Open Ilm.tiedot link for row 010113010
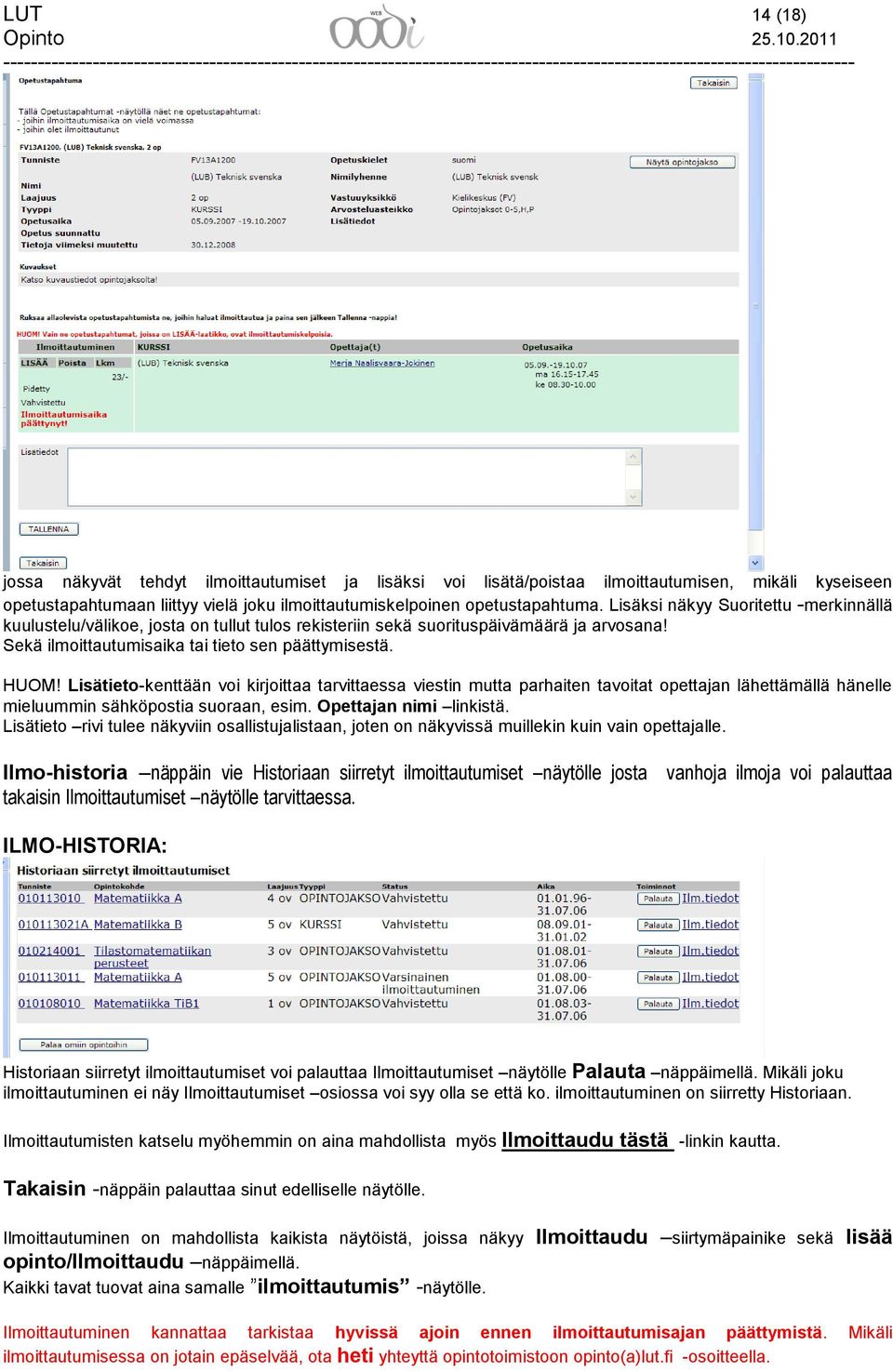The image size is (893, 1372). [711, 899]
